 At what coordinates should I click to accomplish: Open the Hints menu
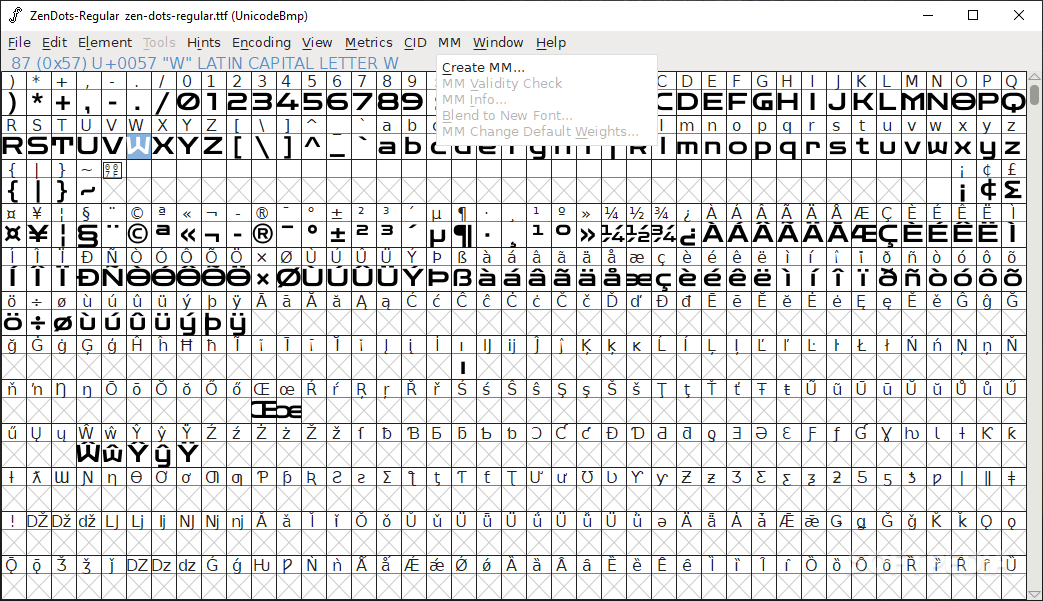203,43
